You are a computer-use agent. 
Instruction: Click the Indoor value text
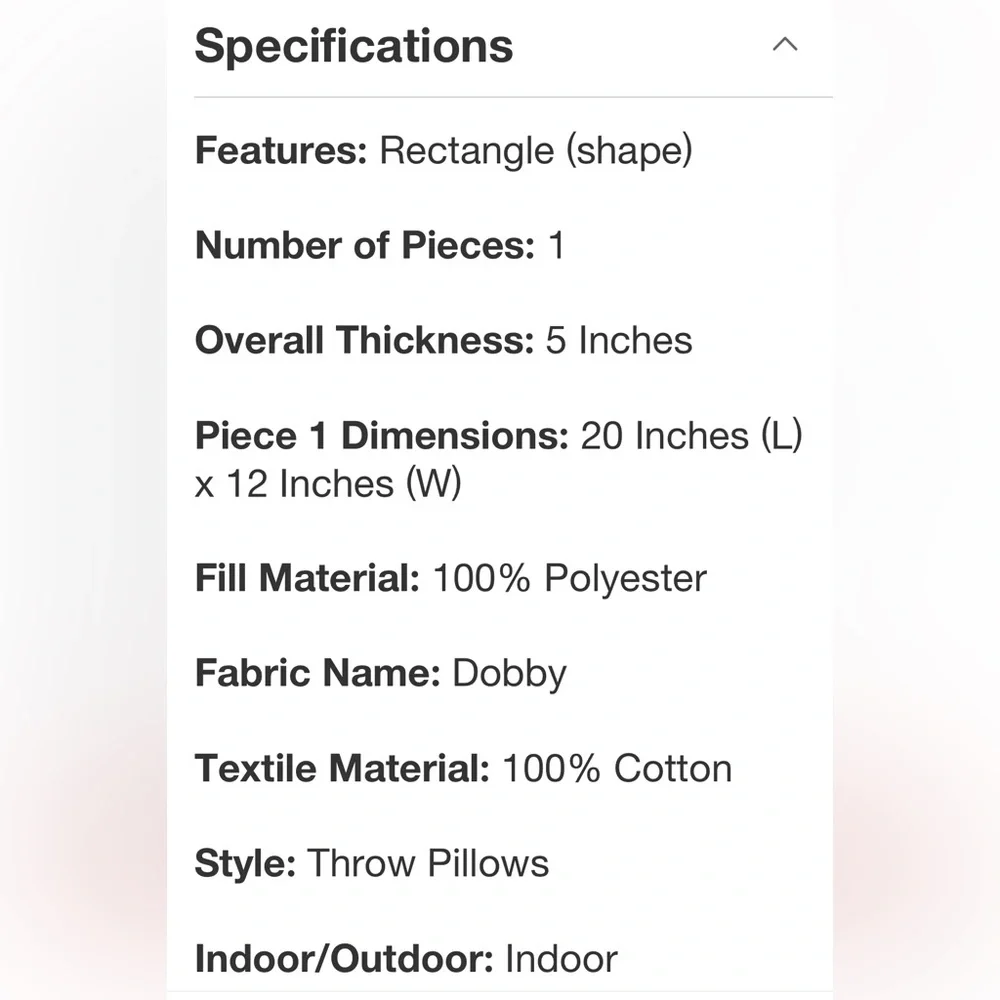click(x=561, y=958)
